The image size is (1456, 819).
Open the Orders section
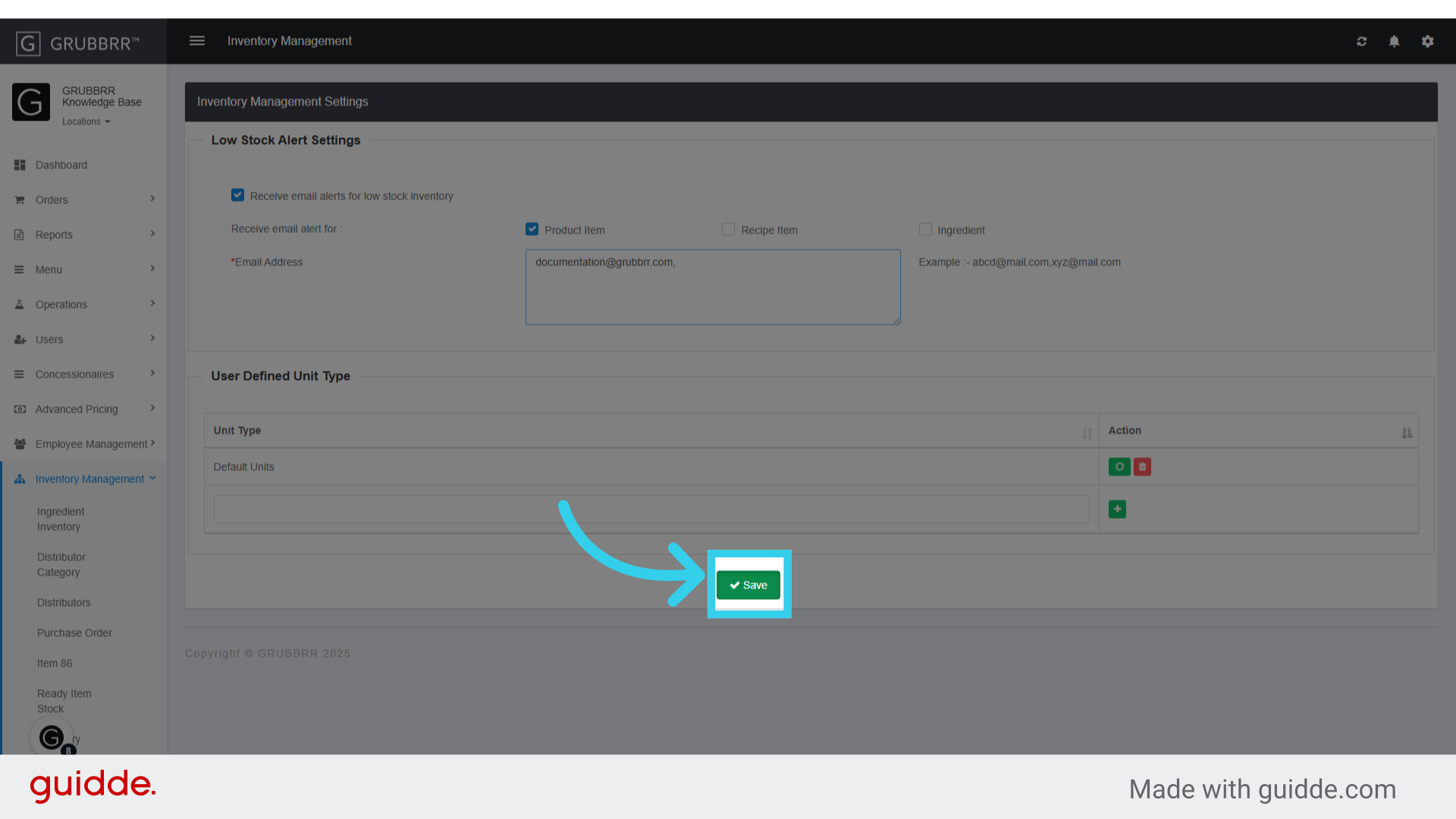[52, 200]
